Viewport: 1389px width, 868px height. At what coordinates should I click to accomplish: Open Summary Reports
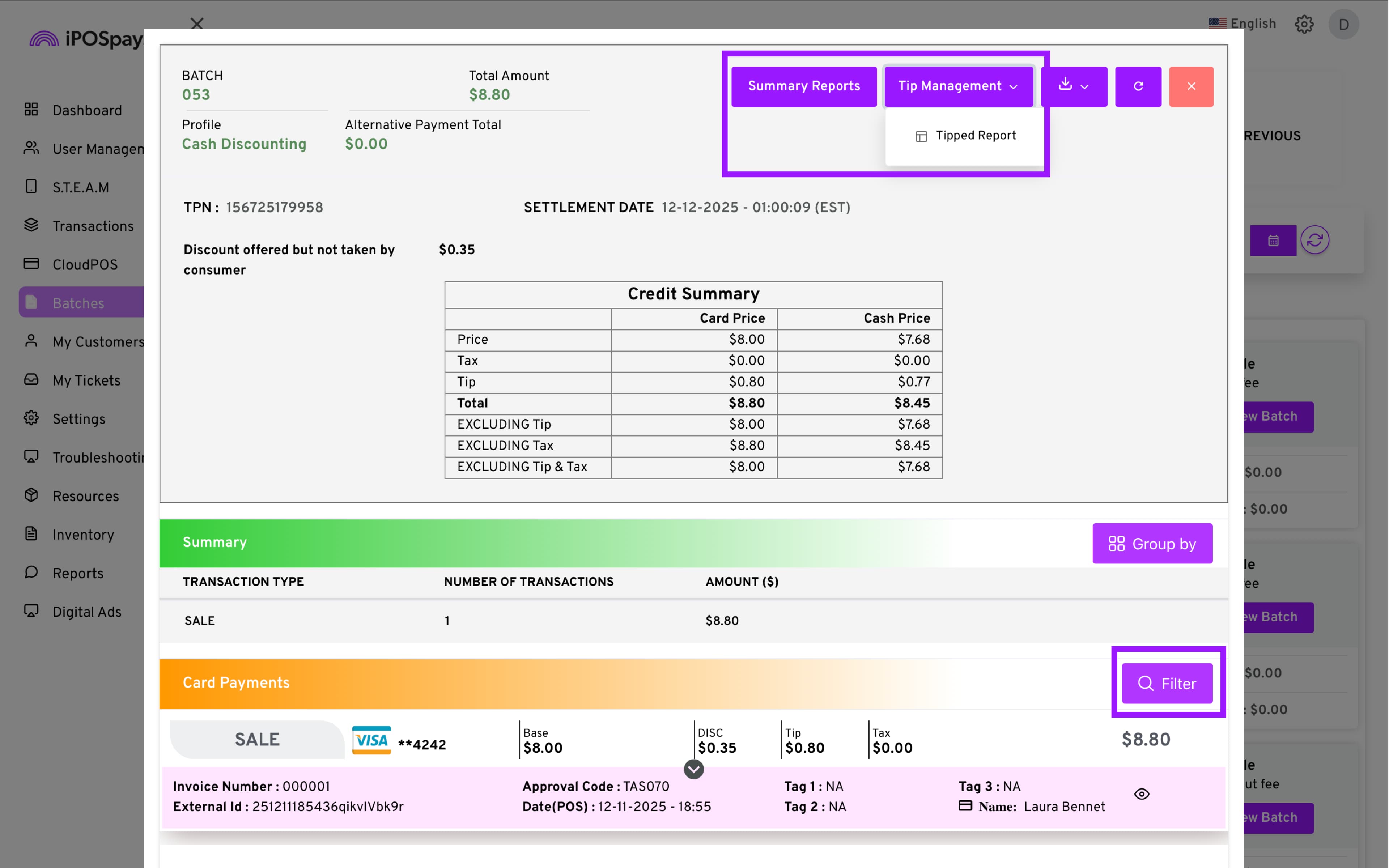pyautogui.click(x=803, y=86)
